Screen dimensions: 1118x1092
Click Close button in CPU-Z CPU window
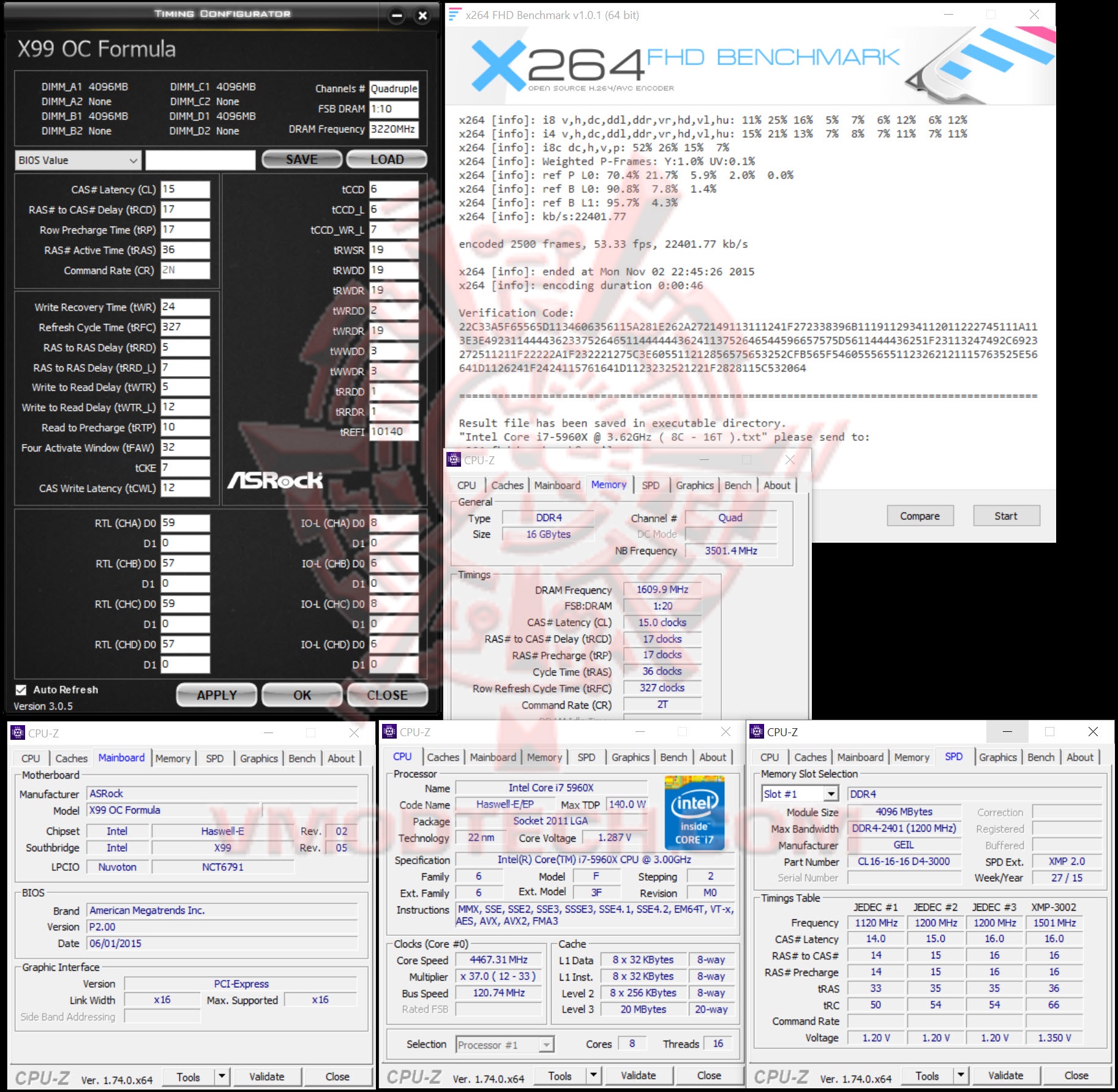coord(709,1075)
